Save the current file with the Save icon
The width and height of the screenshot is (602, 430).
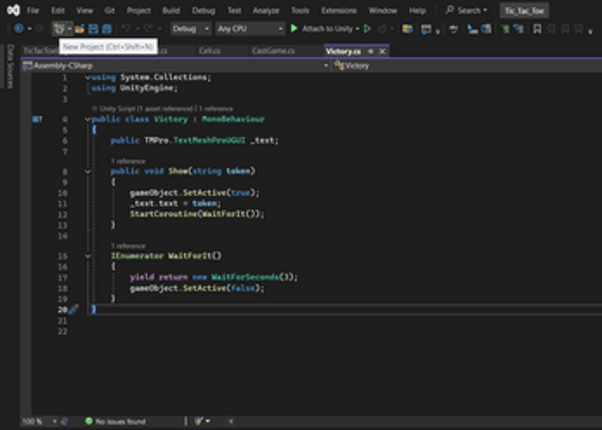(x=93, y=29)
